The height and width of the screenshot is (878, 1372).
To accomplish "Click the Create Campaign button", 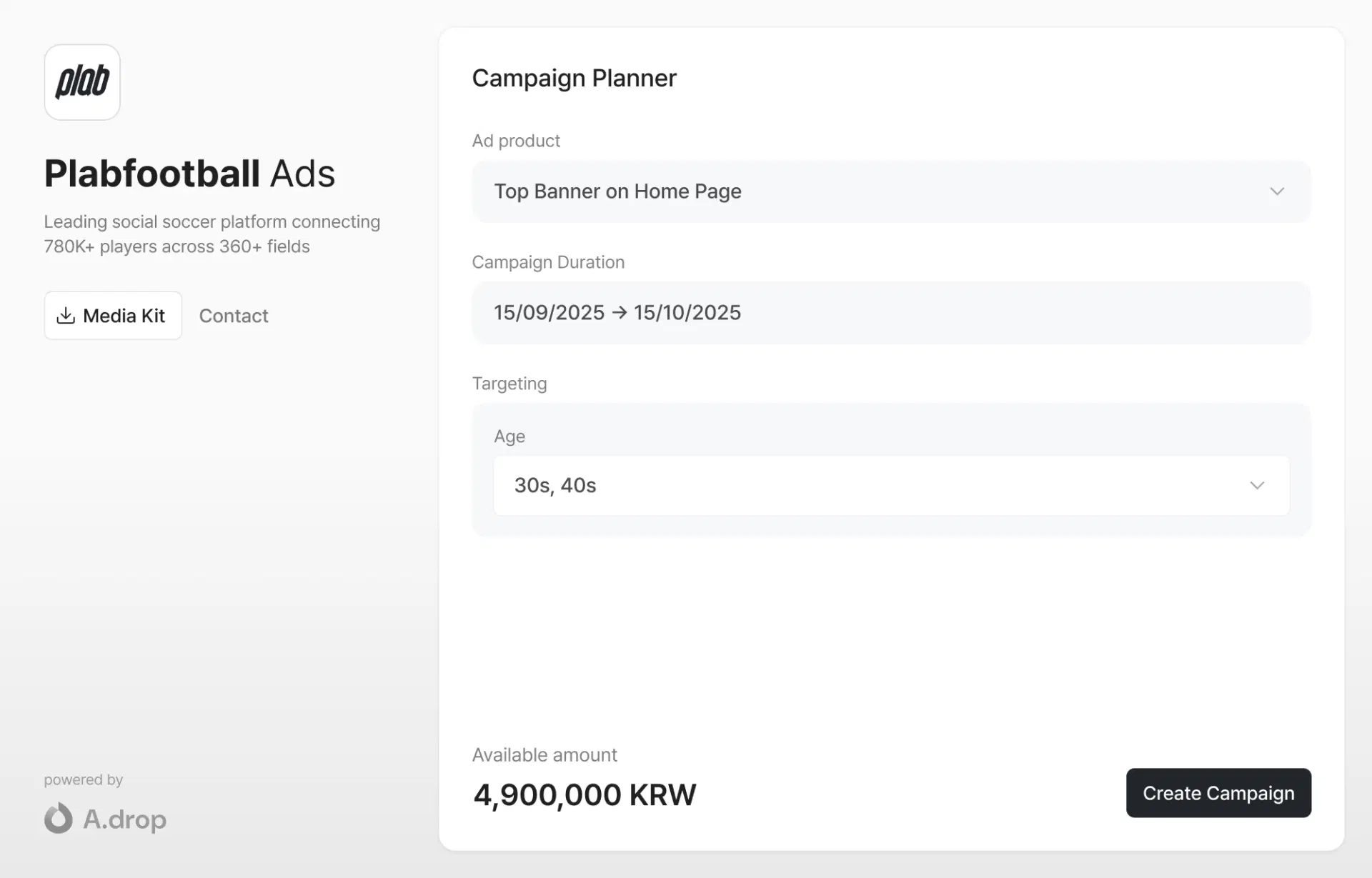I will (x=1218, y=793).
